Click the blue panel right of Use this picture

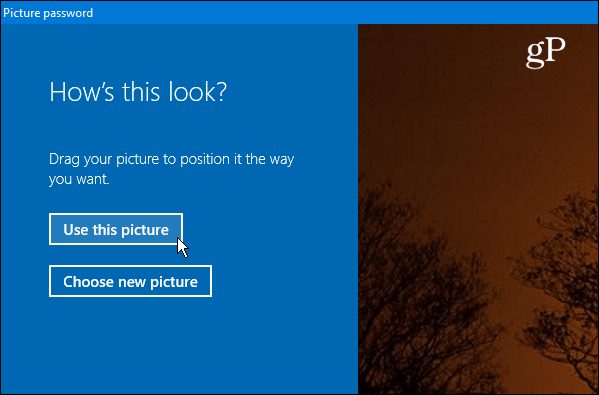(267, 229)
